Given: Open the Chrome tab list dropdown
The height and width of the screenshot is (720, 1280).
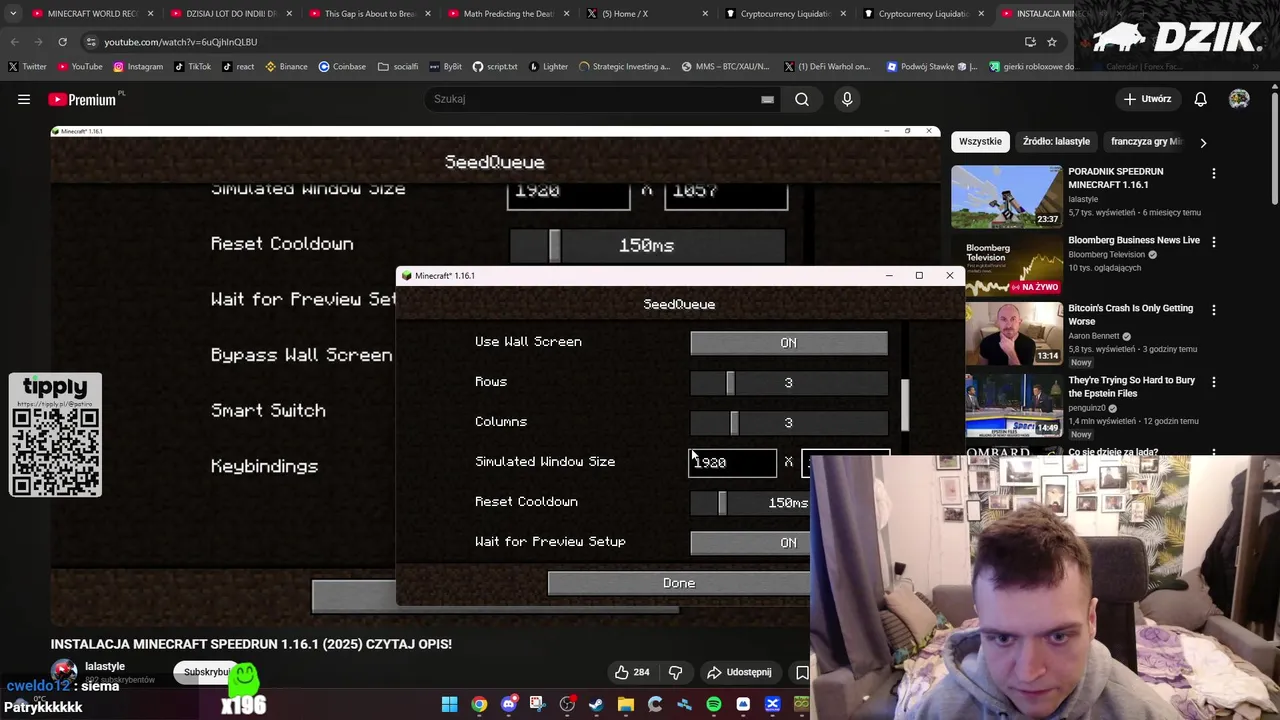Looking at the screenshot, I should [13, 14].
